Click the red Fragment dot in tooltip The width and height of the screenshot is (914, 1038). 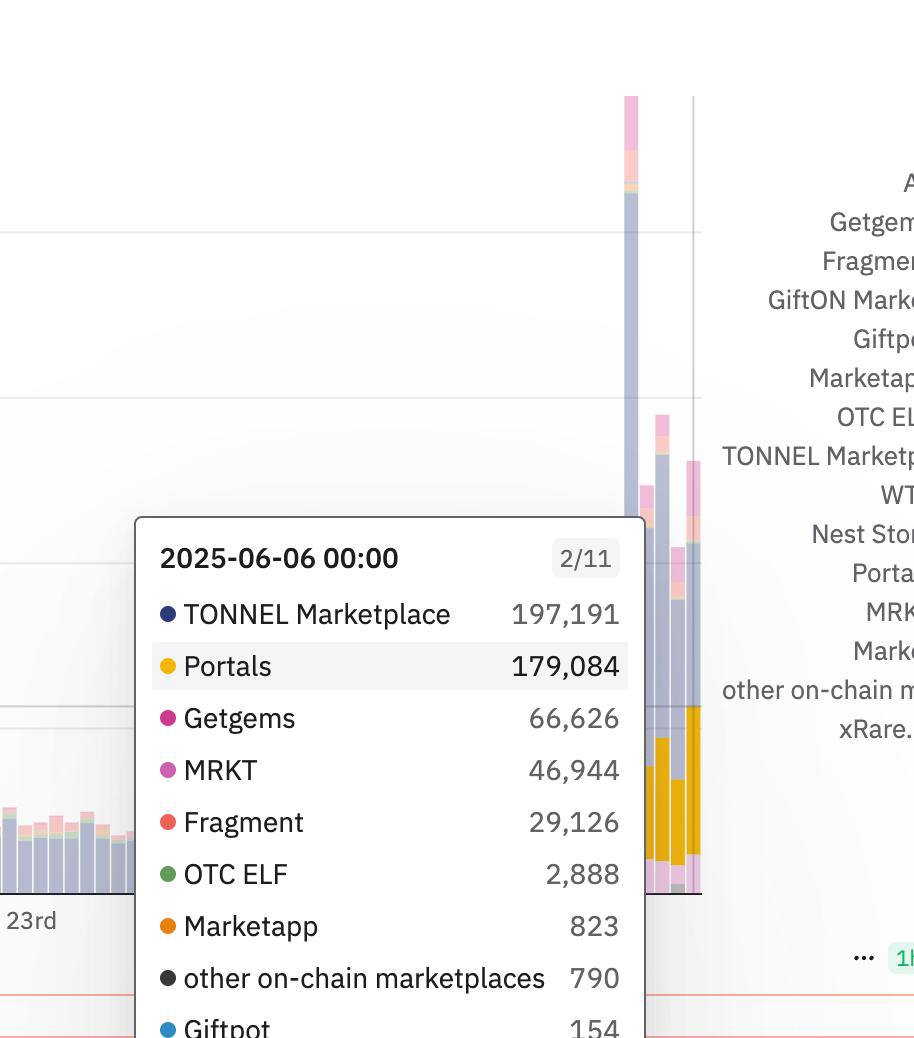click(168, 822)
